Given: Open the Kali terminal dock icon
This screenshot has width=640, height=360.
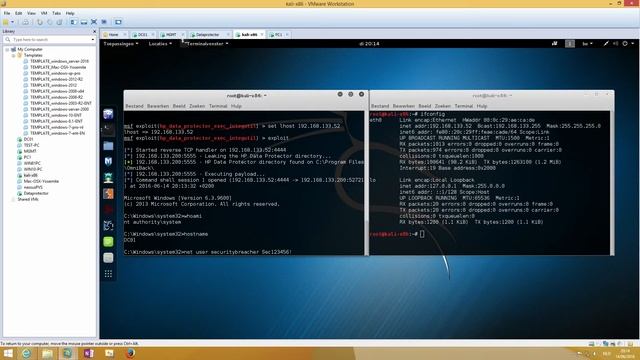Looking at the screenshot, I should [x=108, y=130].
